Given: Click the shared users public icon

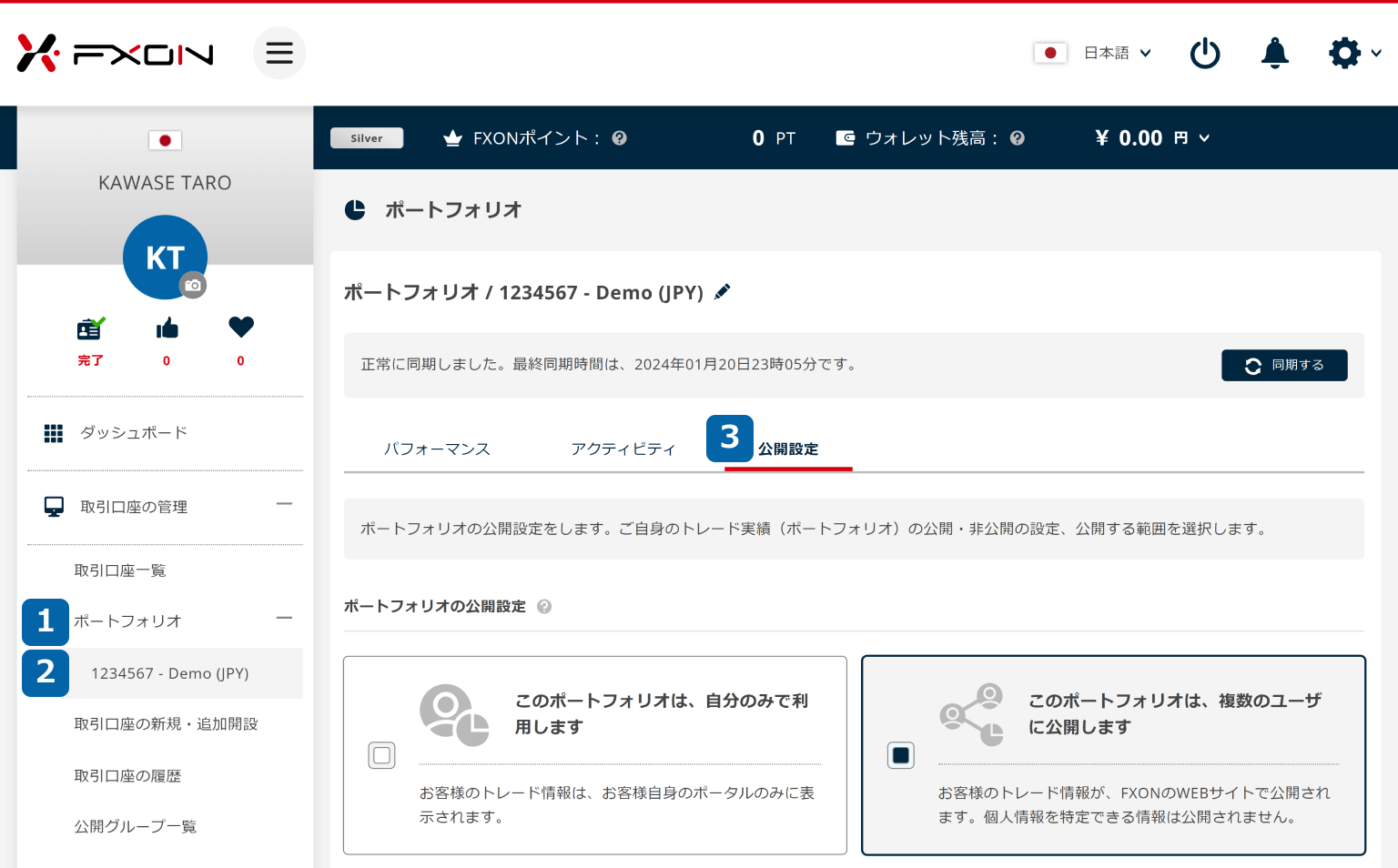Looking at the screenshot, I should [972, 715].
